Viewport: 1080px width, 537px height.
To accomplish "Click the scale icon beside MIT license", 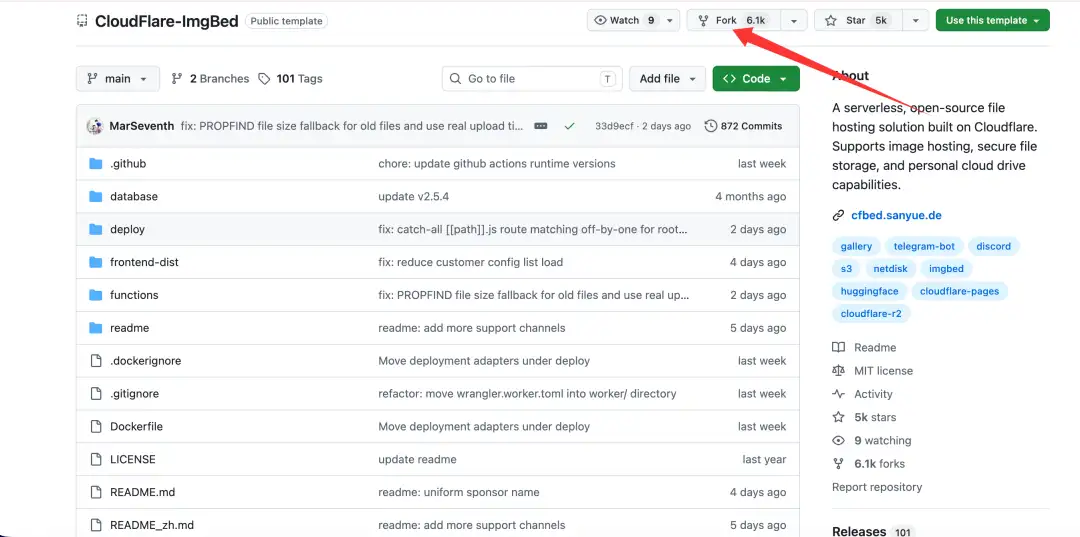I will [838, 371].
